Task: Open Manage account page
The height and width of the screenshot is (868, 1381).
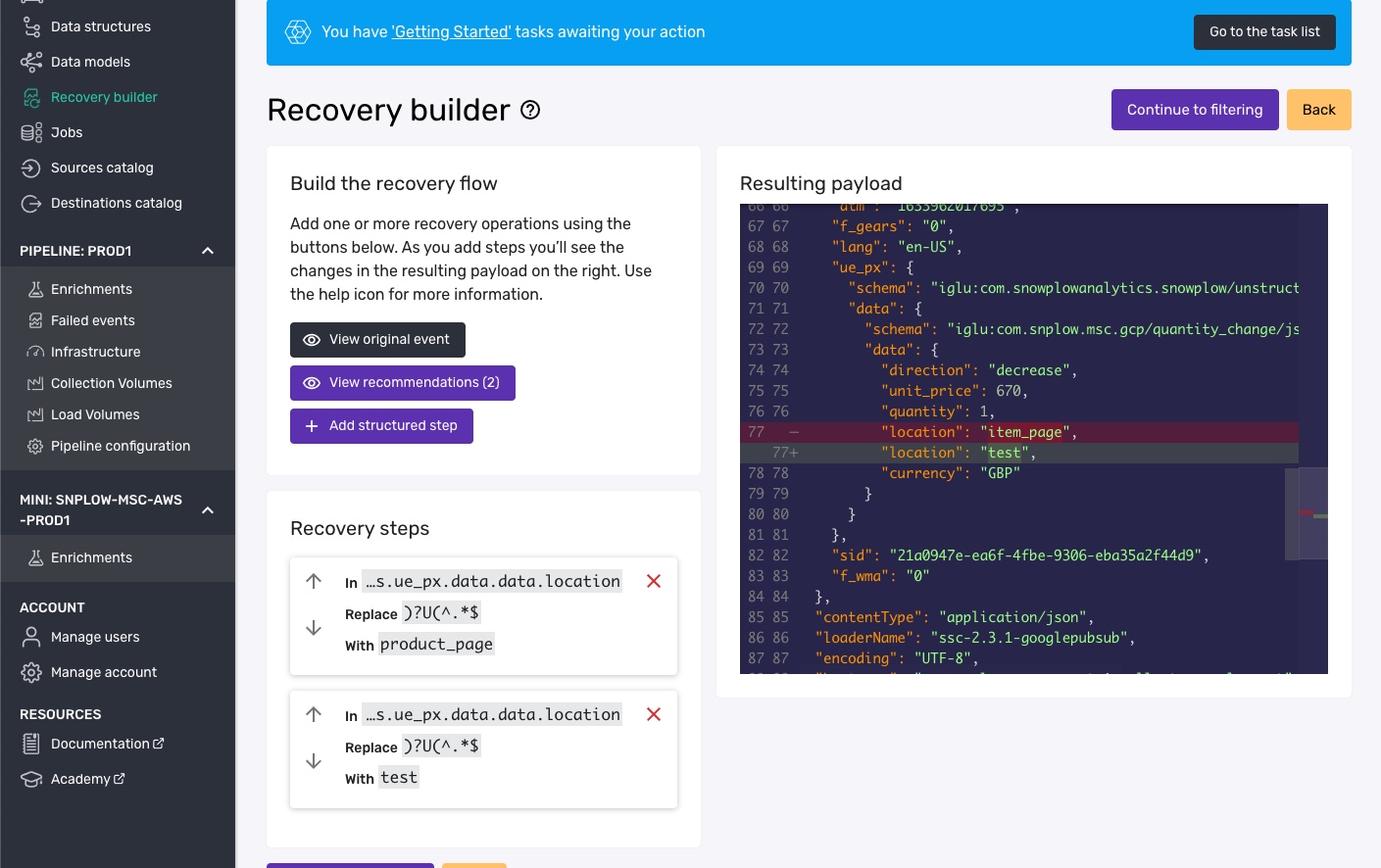Action: pyautogui.click(x=104, y=672)
